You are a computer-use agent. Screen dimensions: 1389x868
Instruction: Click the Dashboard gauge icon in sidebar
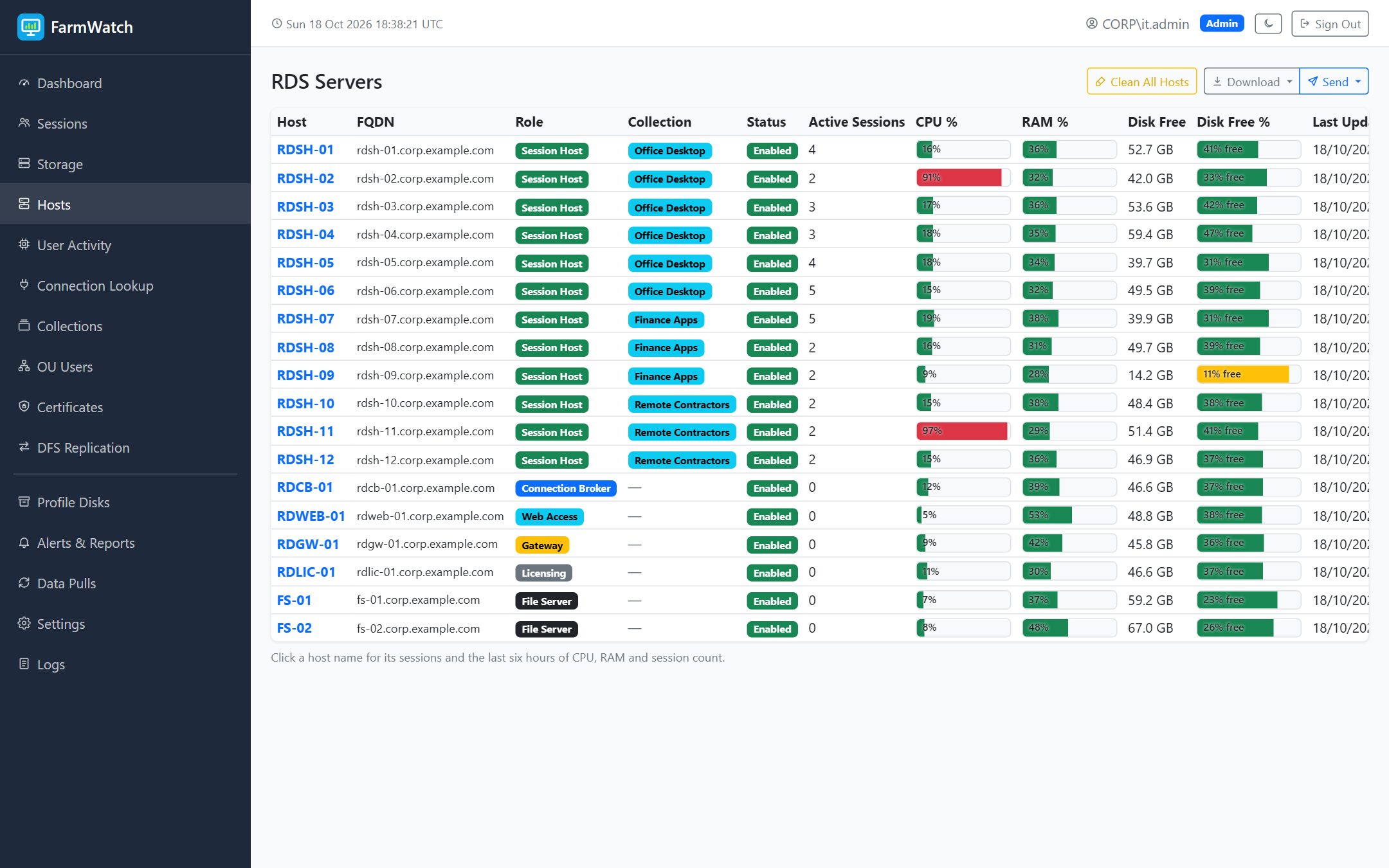click(24, 83)
